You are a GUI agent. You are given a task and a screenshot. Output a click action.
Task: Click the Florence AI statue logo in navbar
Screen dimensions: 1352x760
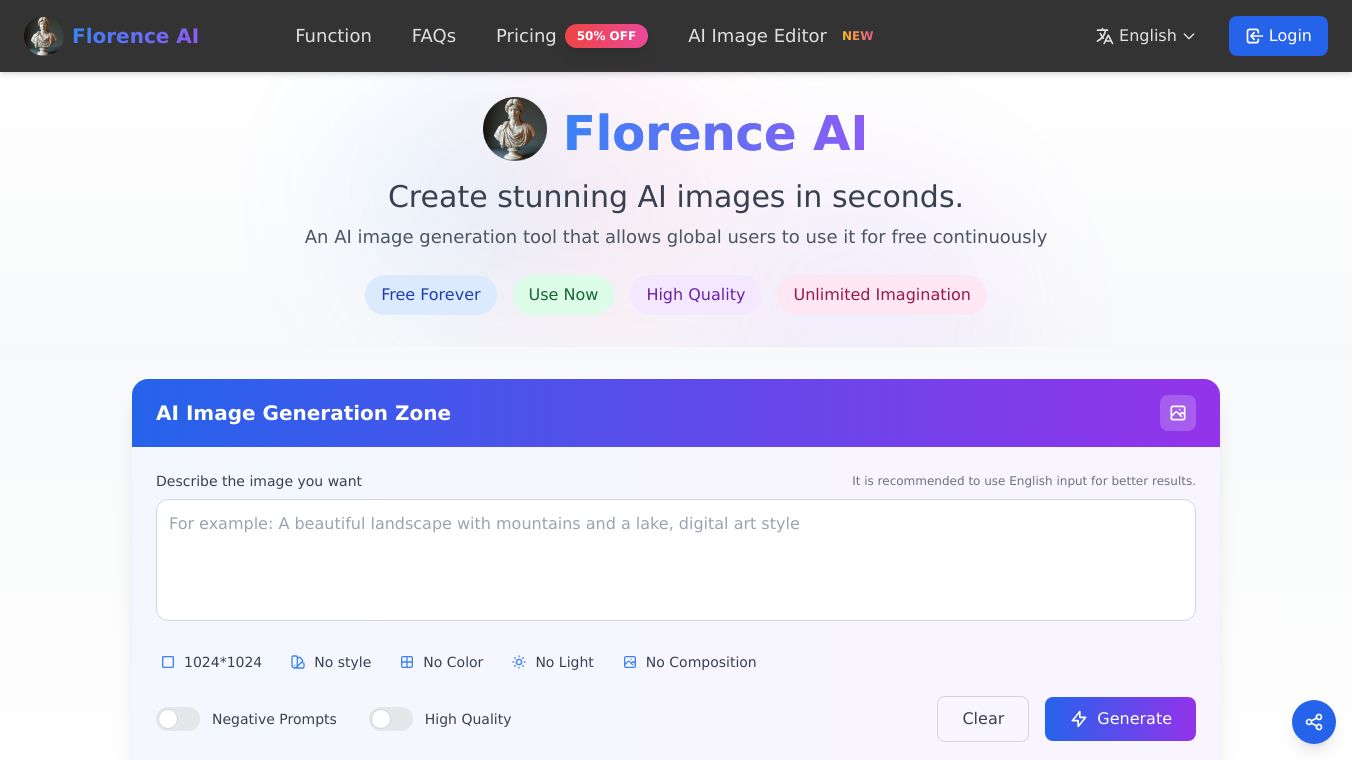[43, 36]
